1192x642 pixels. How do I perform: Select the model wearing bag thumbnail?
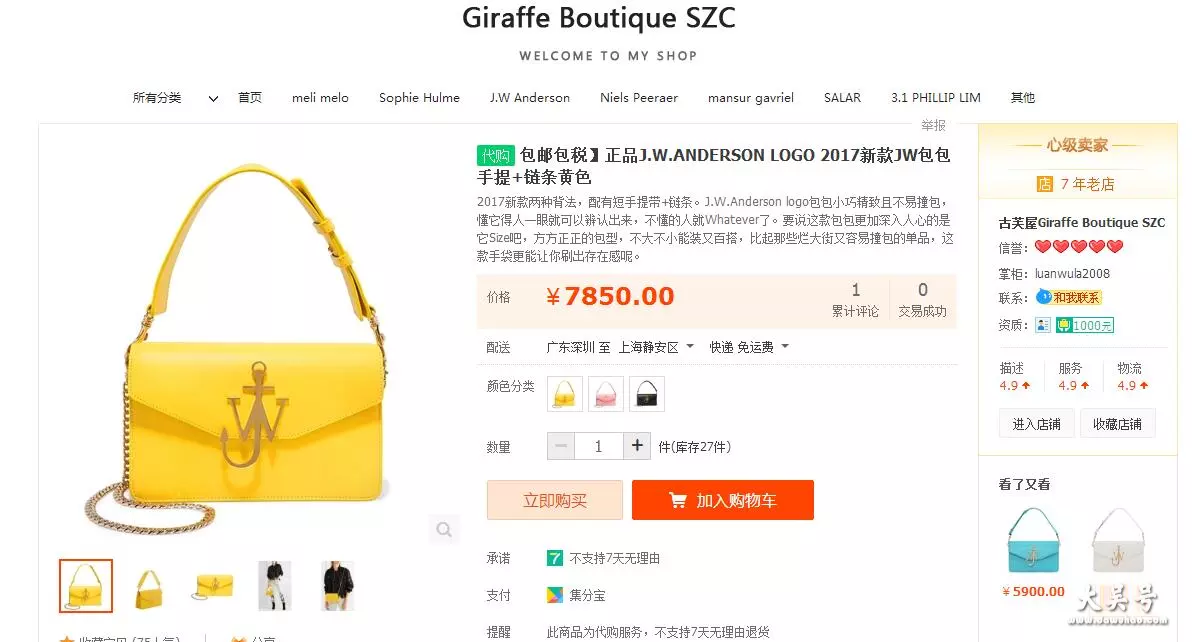pos(338,586)
